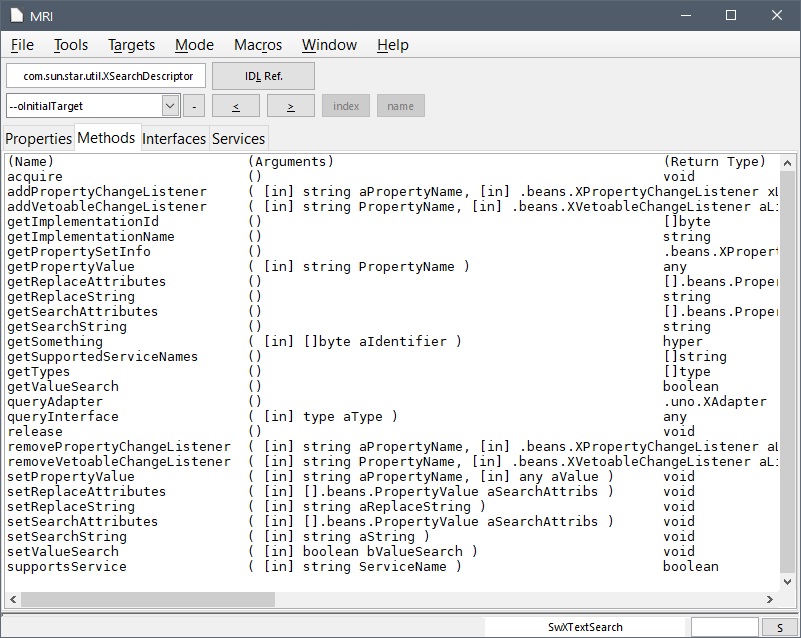Select the Methods tab
This screenshot has height=638, width=801.
pos(106,138)
